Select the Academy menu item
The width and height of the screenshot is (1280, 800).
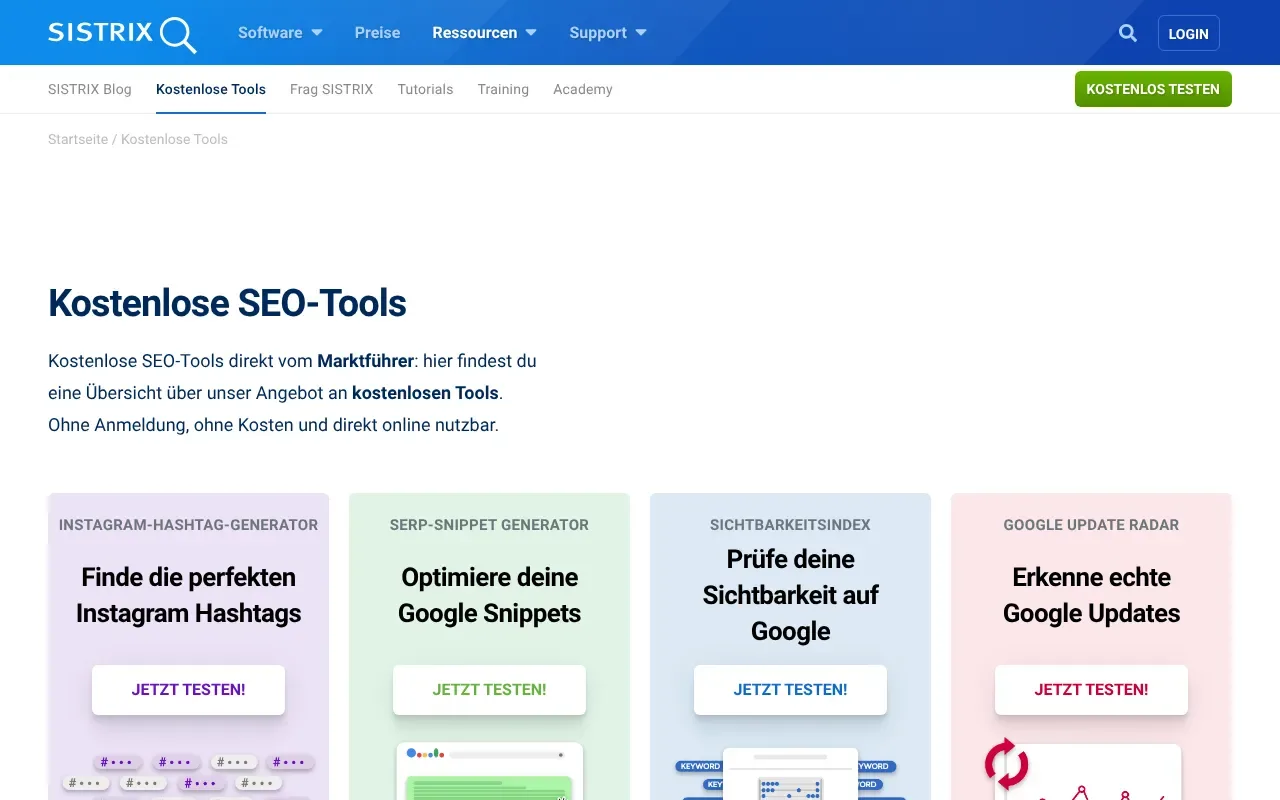582,89
